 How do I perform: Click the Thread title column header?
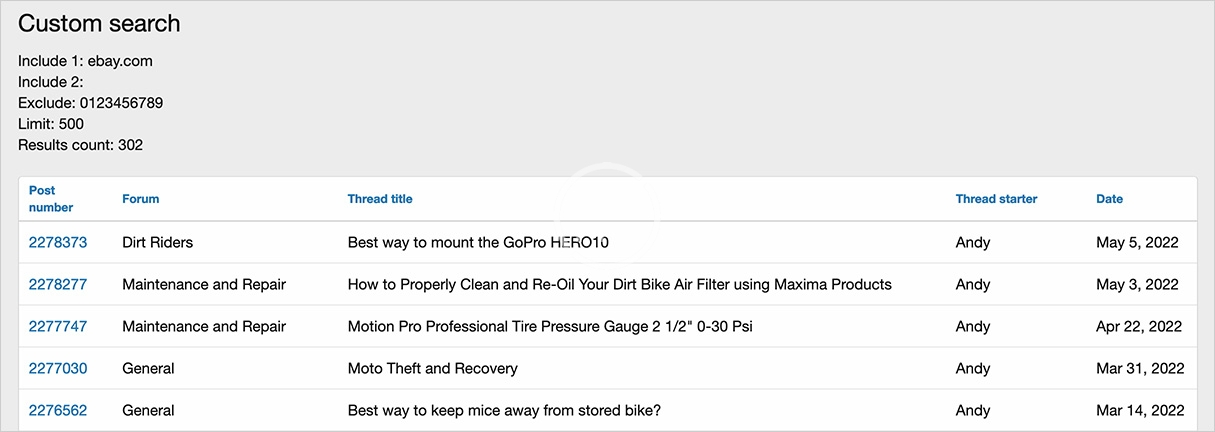coord(380,199)
